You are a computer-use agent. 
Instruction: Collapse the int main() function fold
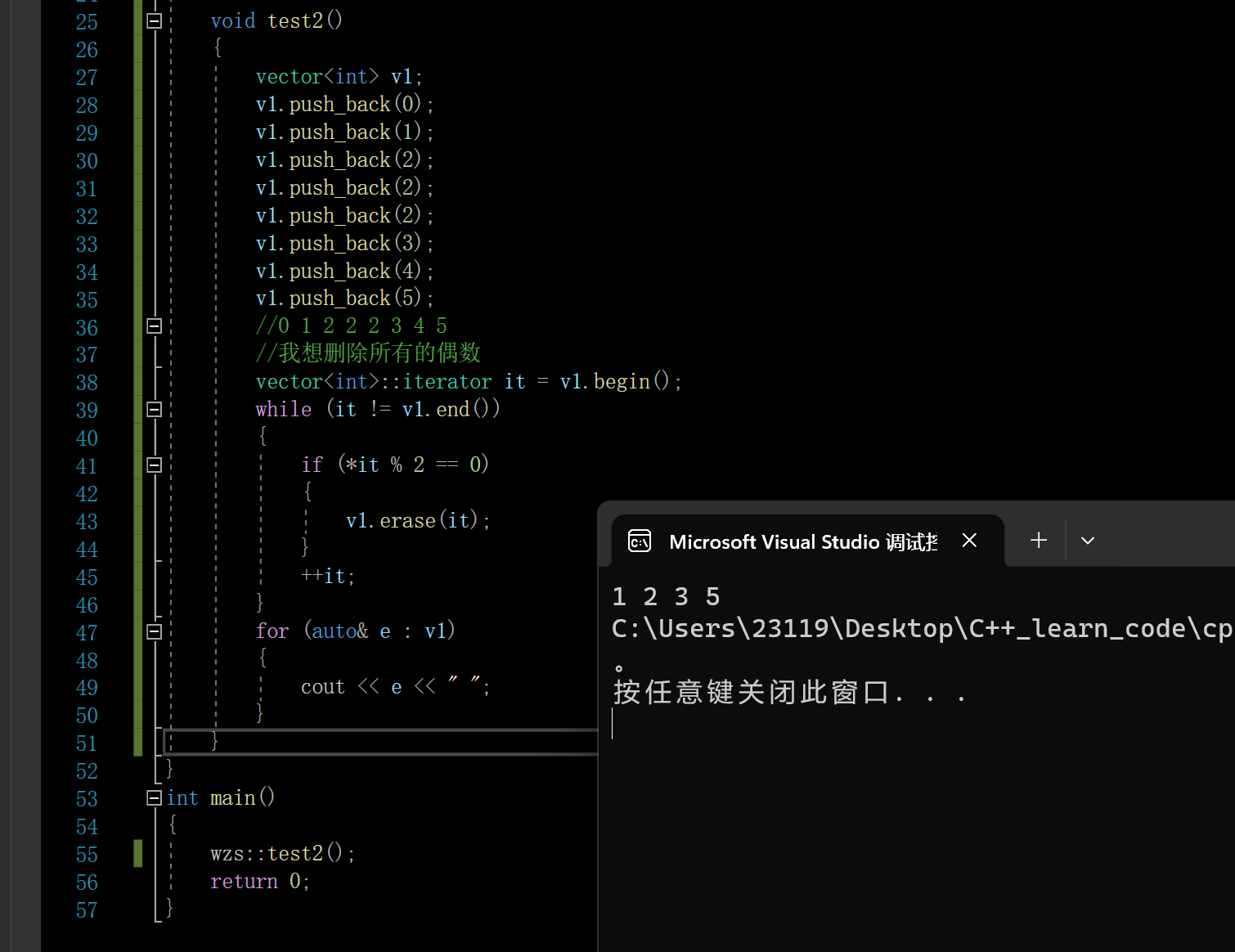coord(155,797)
